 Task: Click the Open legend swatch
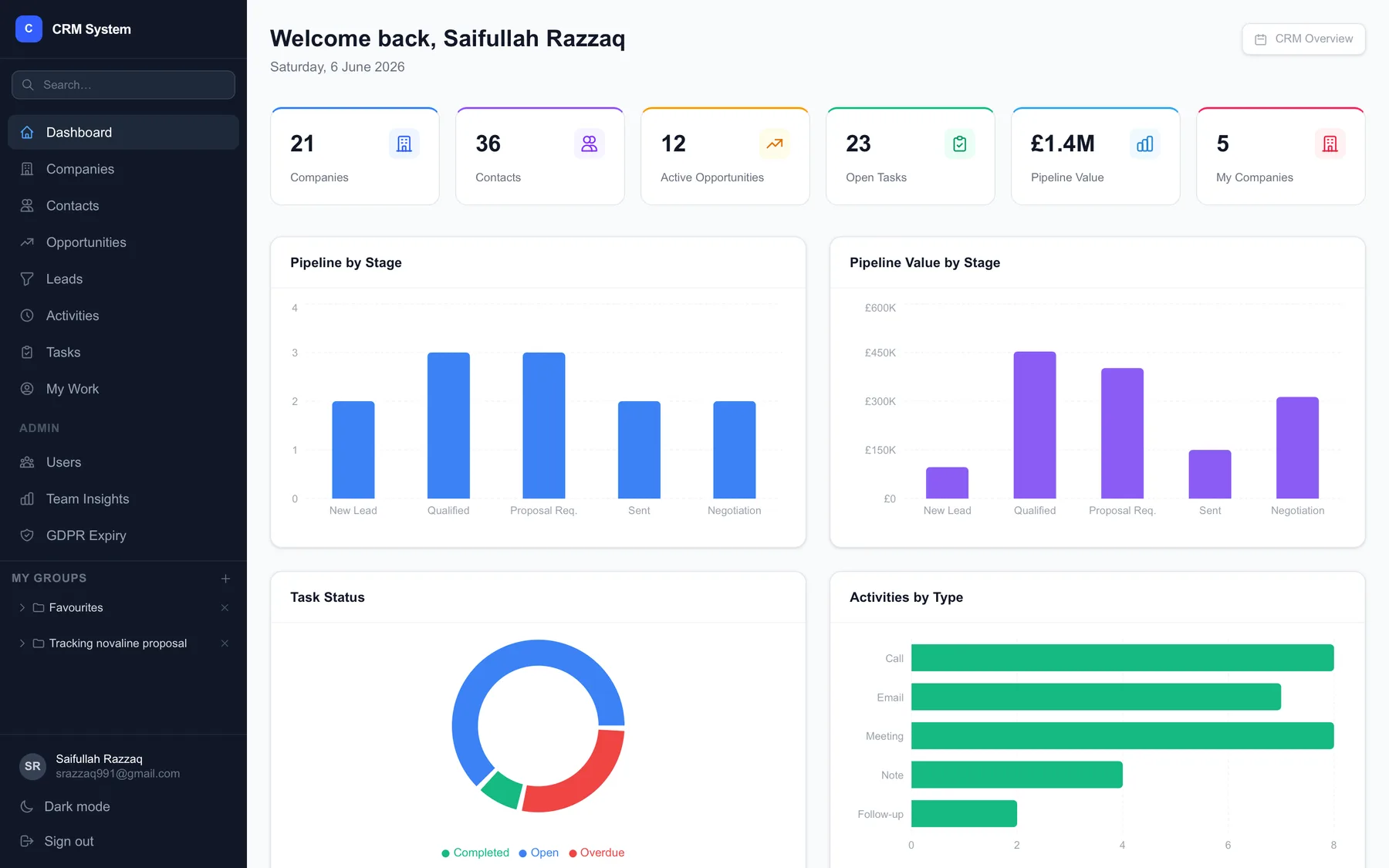tap(522, 853)
